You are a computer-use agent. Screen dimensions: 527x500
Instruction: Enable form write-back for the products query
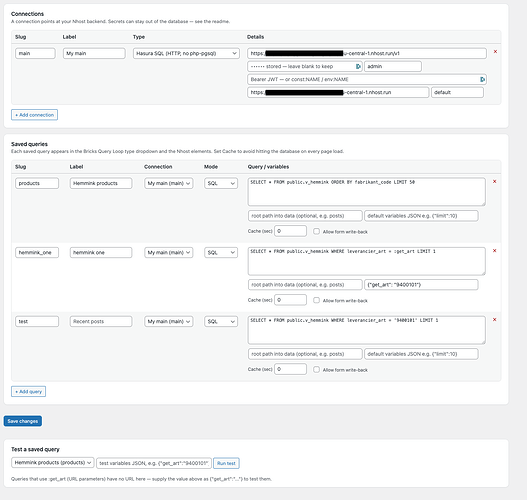[x=316, y=232]
